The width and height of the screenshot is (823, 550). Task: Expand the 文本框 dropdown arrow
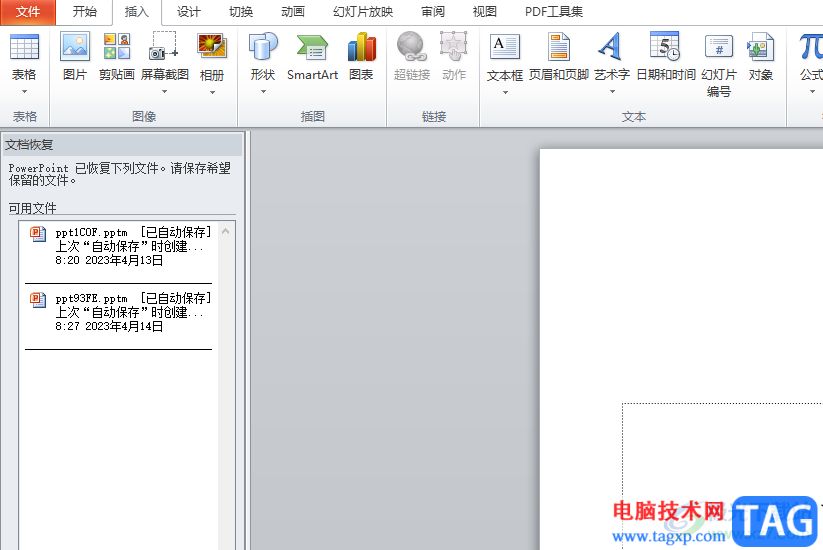tap(505, 93)
